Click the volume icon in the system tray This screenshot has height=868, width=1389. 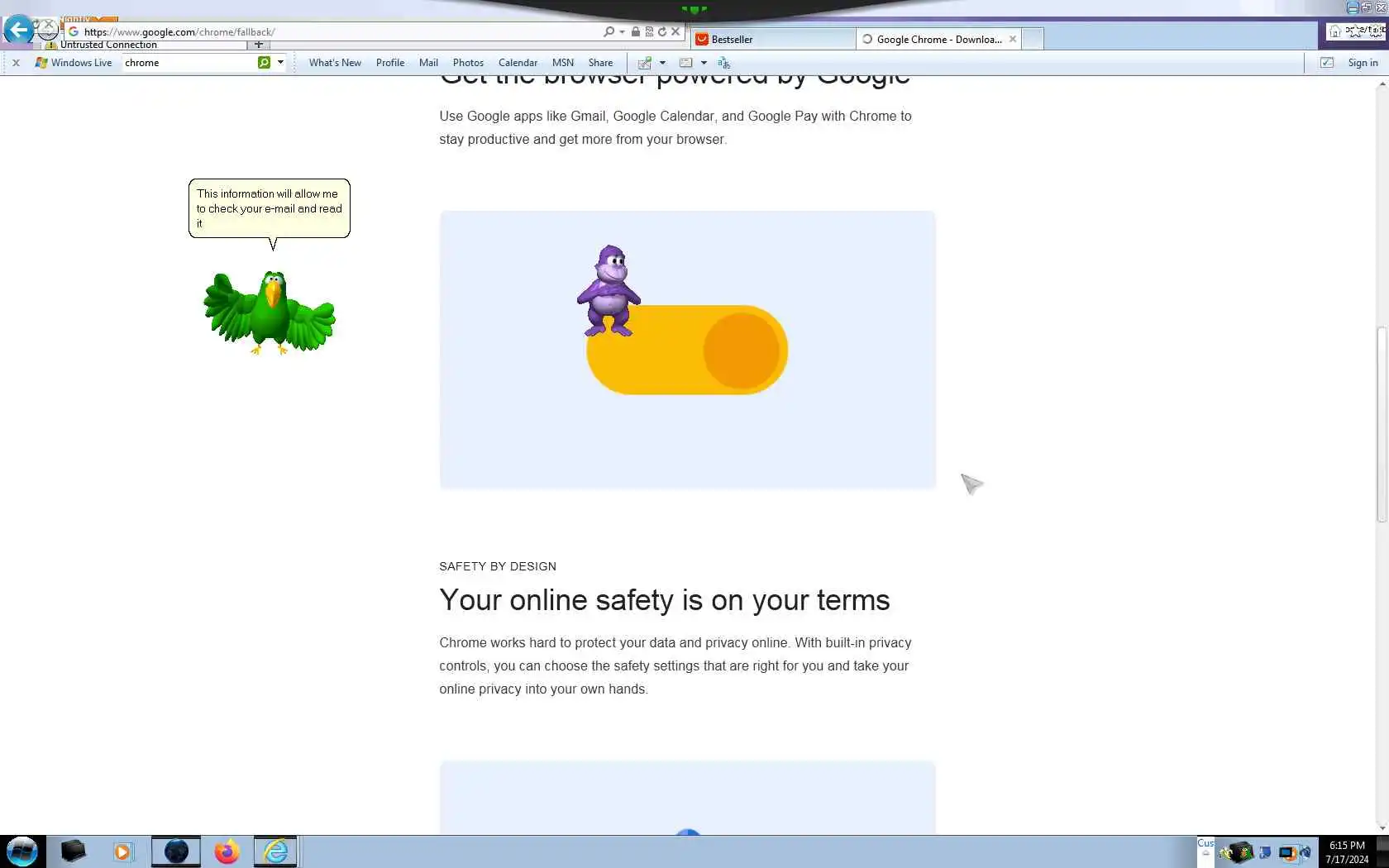[1305, 852]
